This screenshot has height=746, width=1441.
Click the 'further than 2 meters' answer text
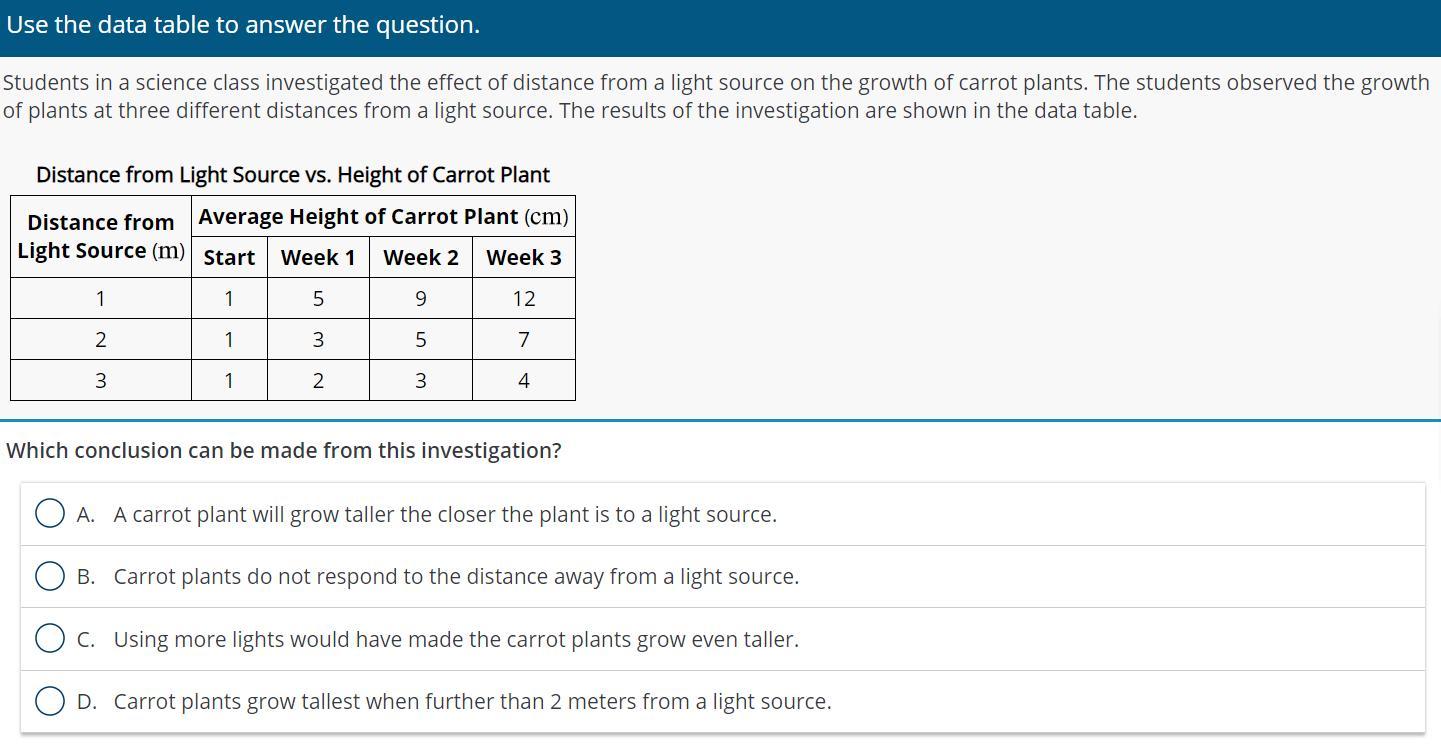pyautogui.click(x=472, y=702)
